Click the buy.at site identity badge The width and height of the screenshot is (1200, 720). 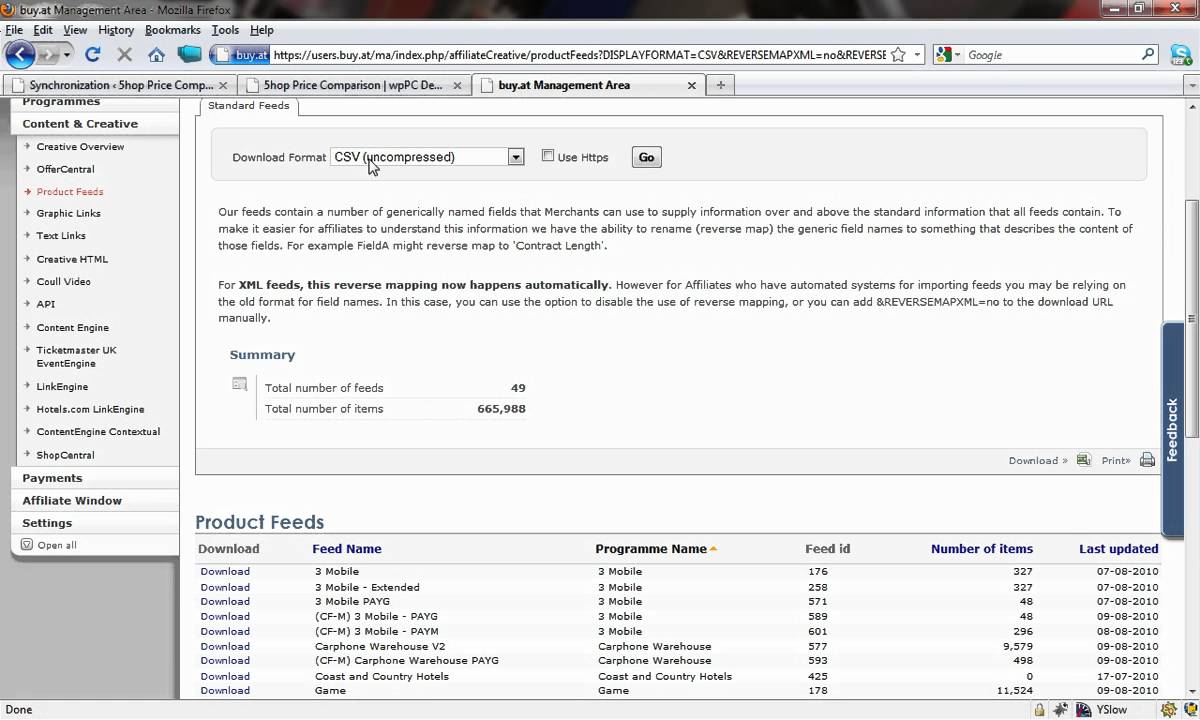(x=239, y=55)
